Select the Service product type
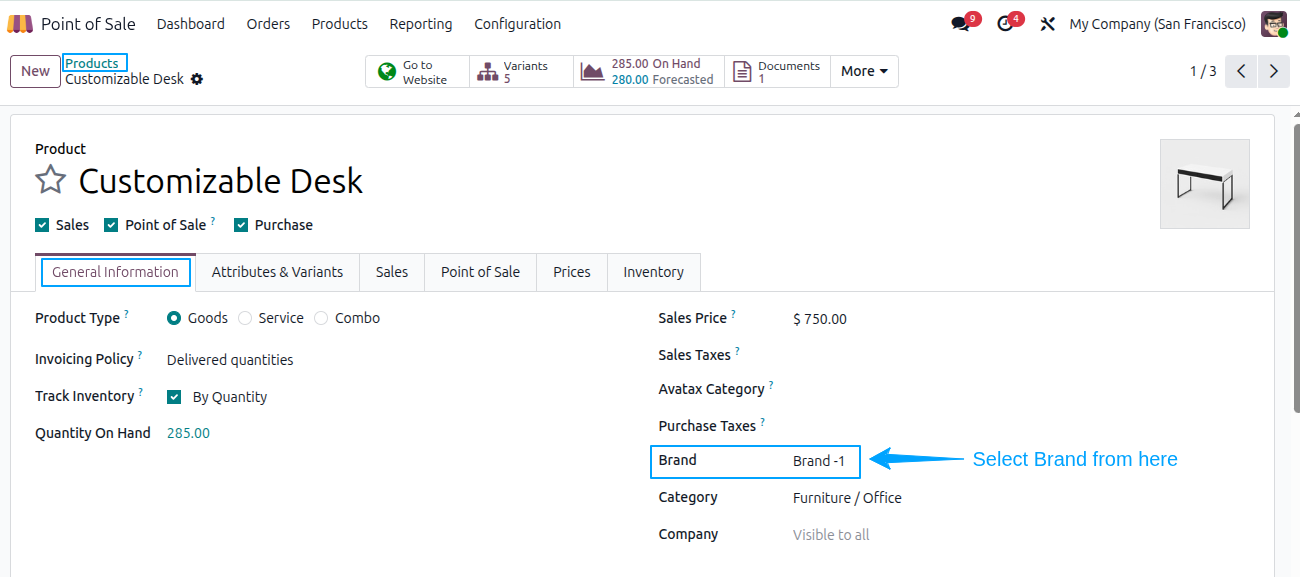 [245, 318]
